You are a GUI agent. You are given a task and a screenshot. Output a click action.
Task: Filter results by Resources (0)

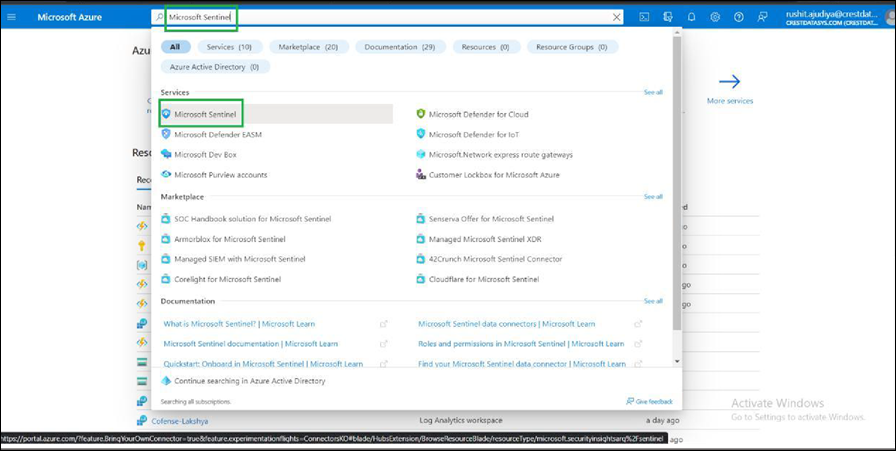(486, 47)
